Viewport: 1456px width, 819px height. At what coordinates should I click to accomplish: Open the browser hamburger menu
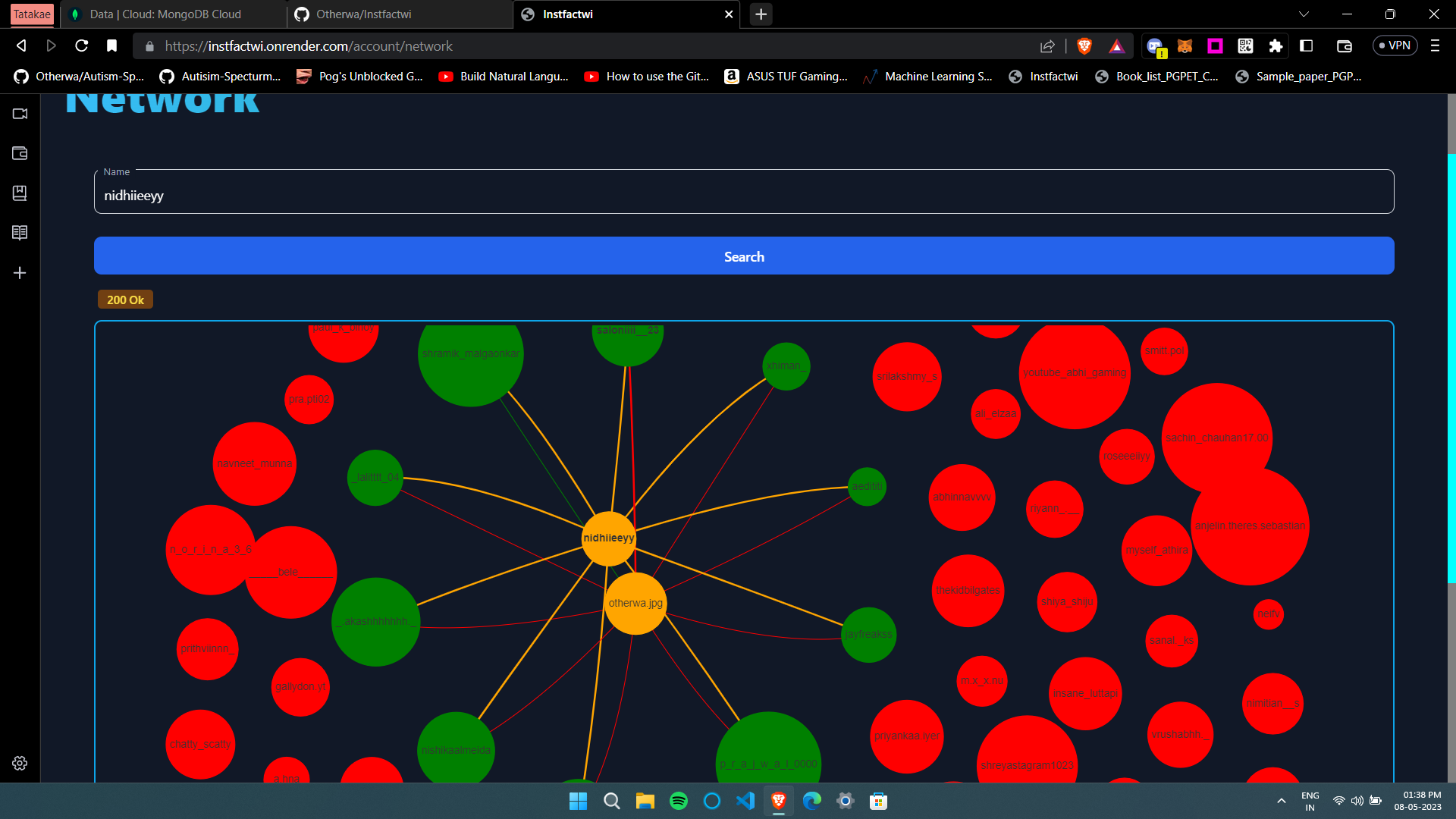coord(1435,46)
